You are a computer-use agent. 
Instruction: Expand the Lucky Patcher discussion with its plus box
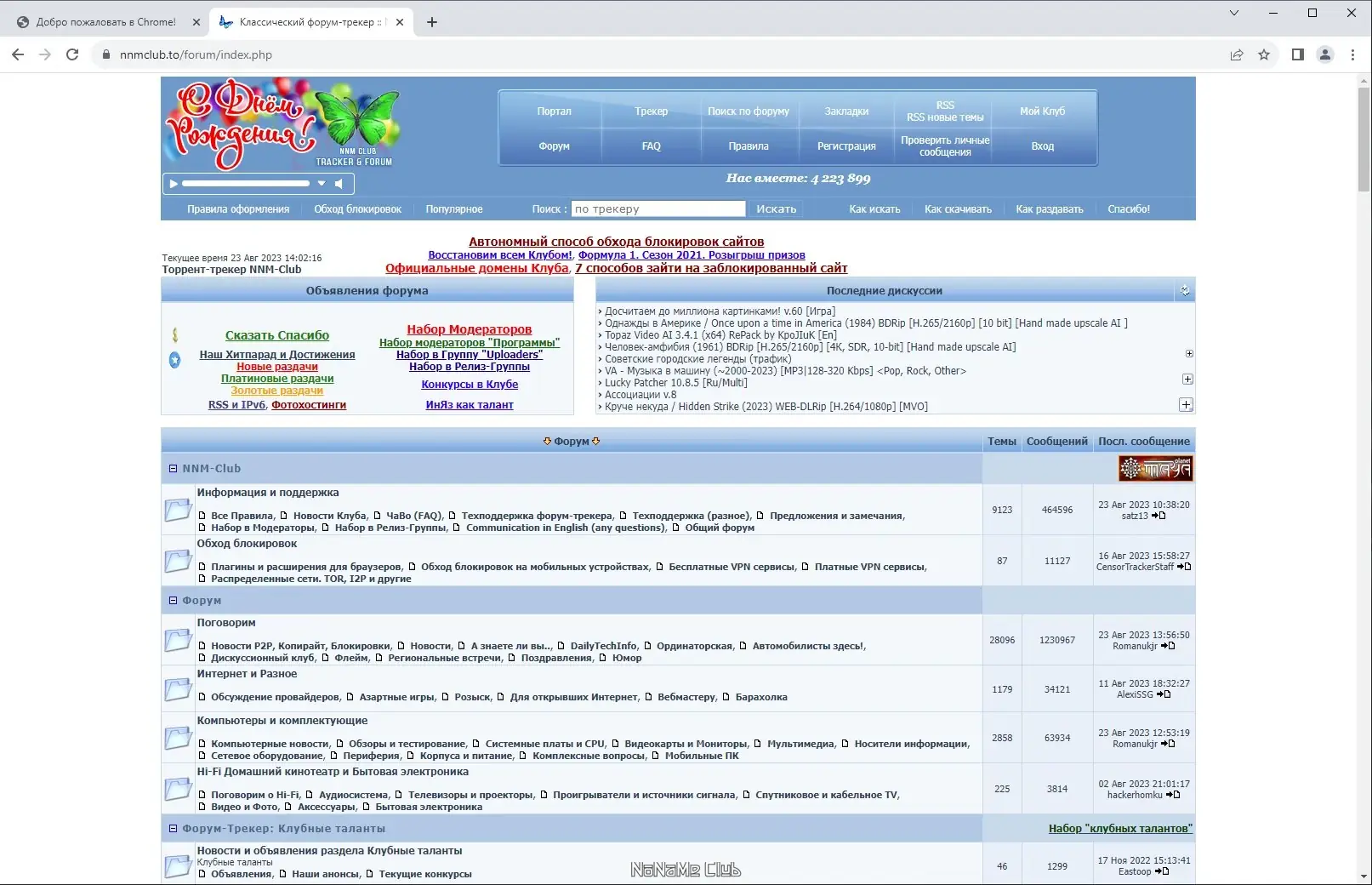point(1187,380)
